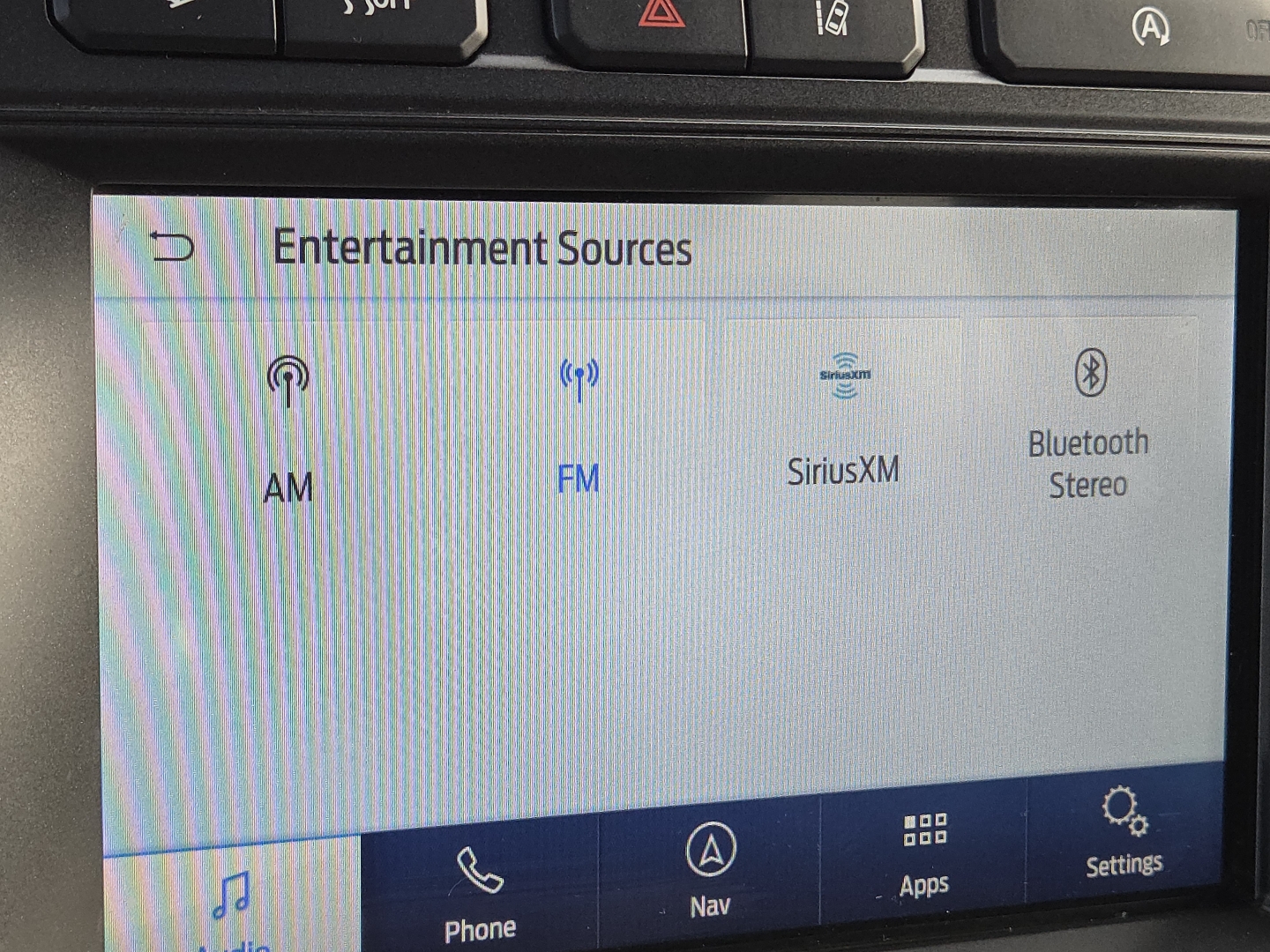Choose the FM radio tower icon

579,378
